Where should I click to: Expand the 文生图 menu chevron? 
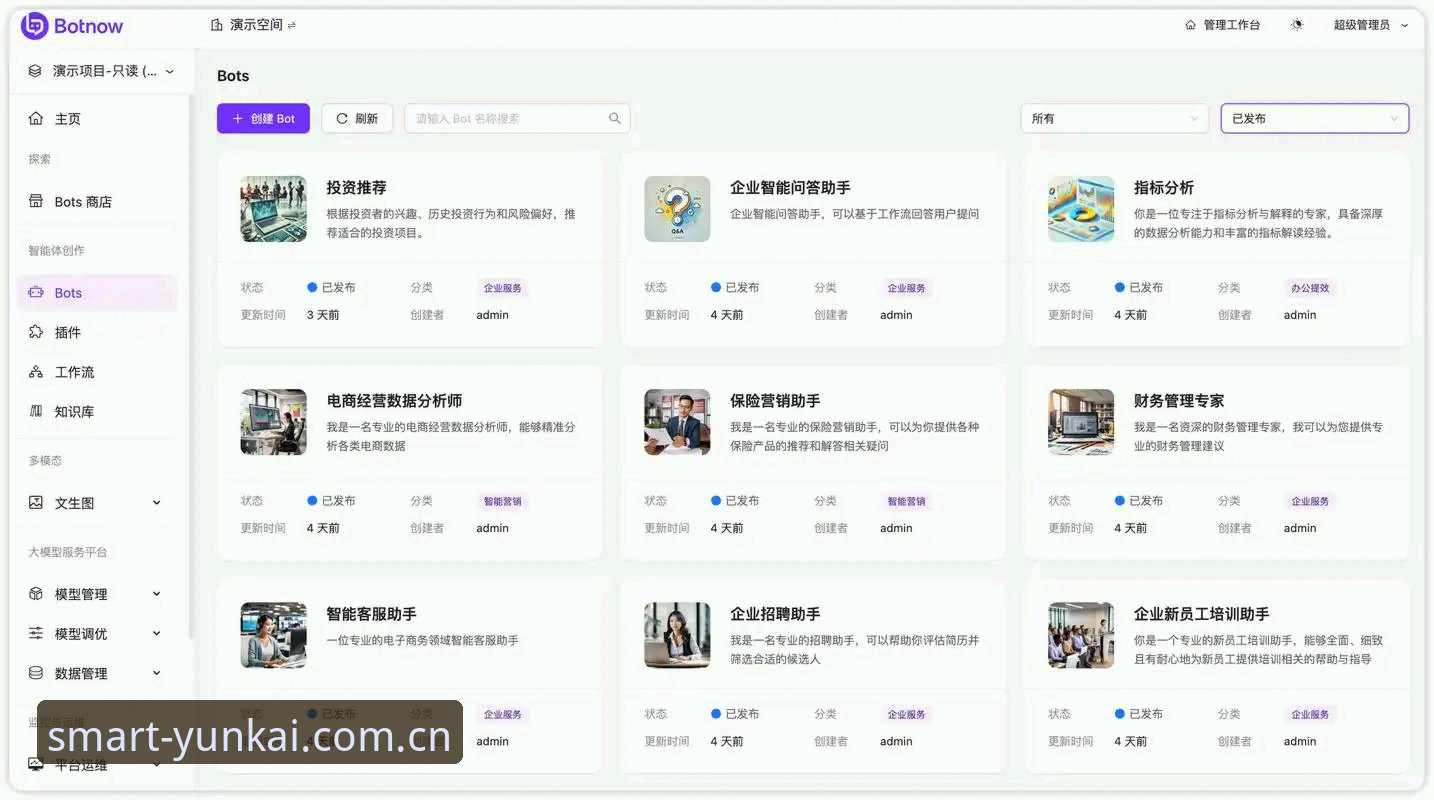[156, 503]
